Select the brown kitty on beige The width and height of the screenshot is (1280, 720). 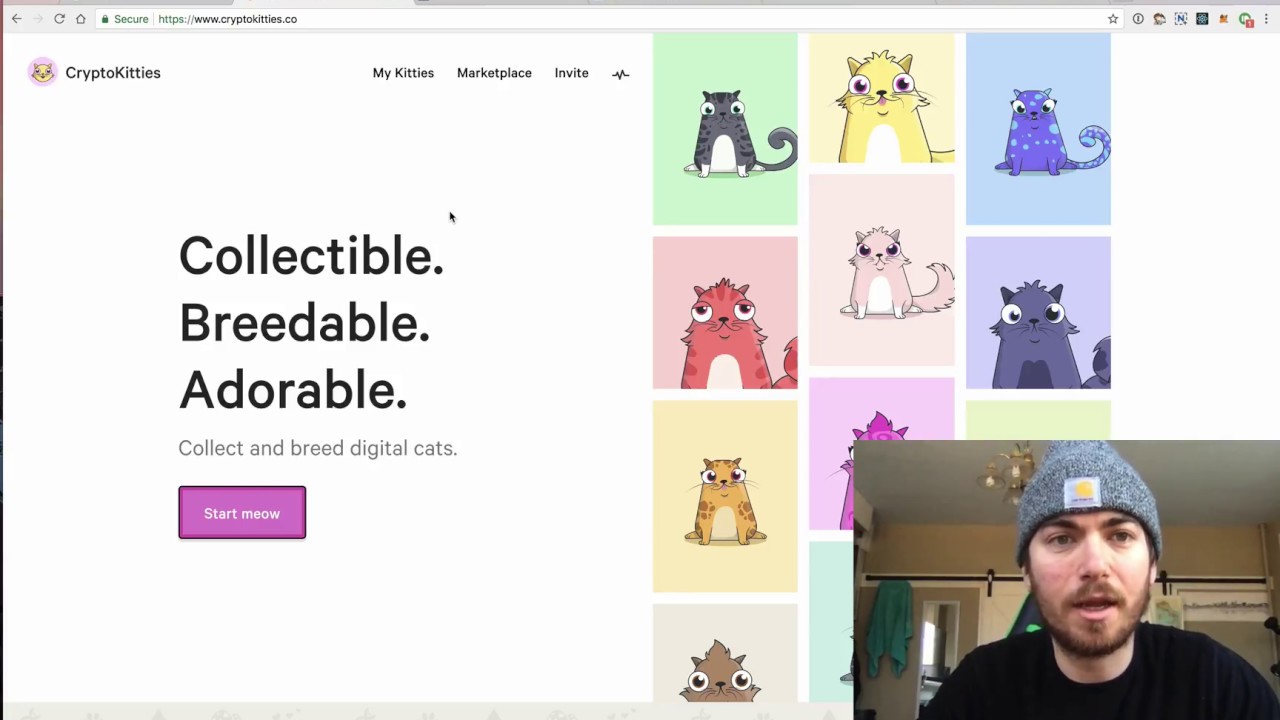[x=725, y=653]
